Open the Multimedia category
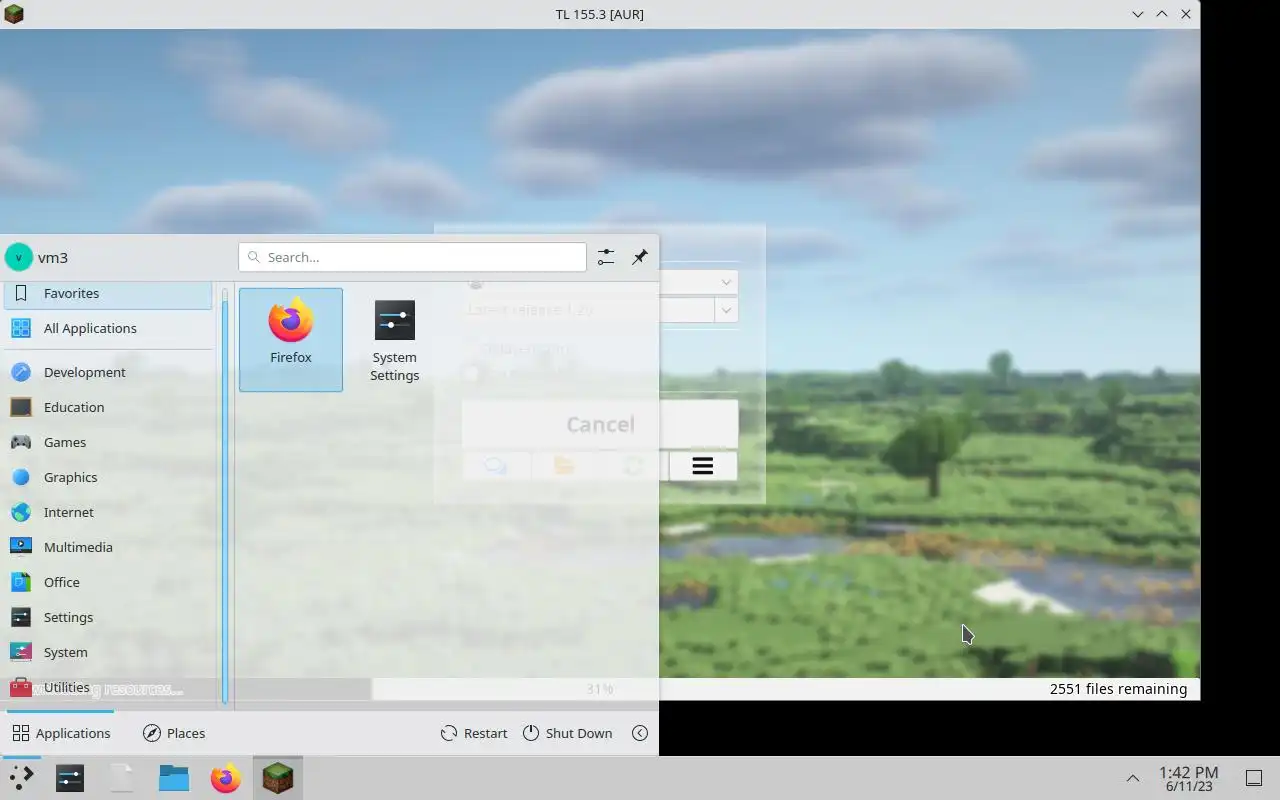 click(108, 547)
